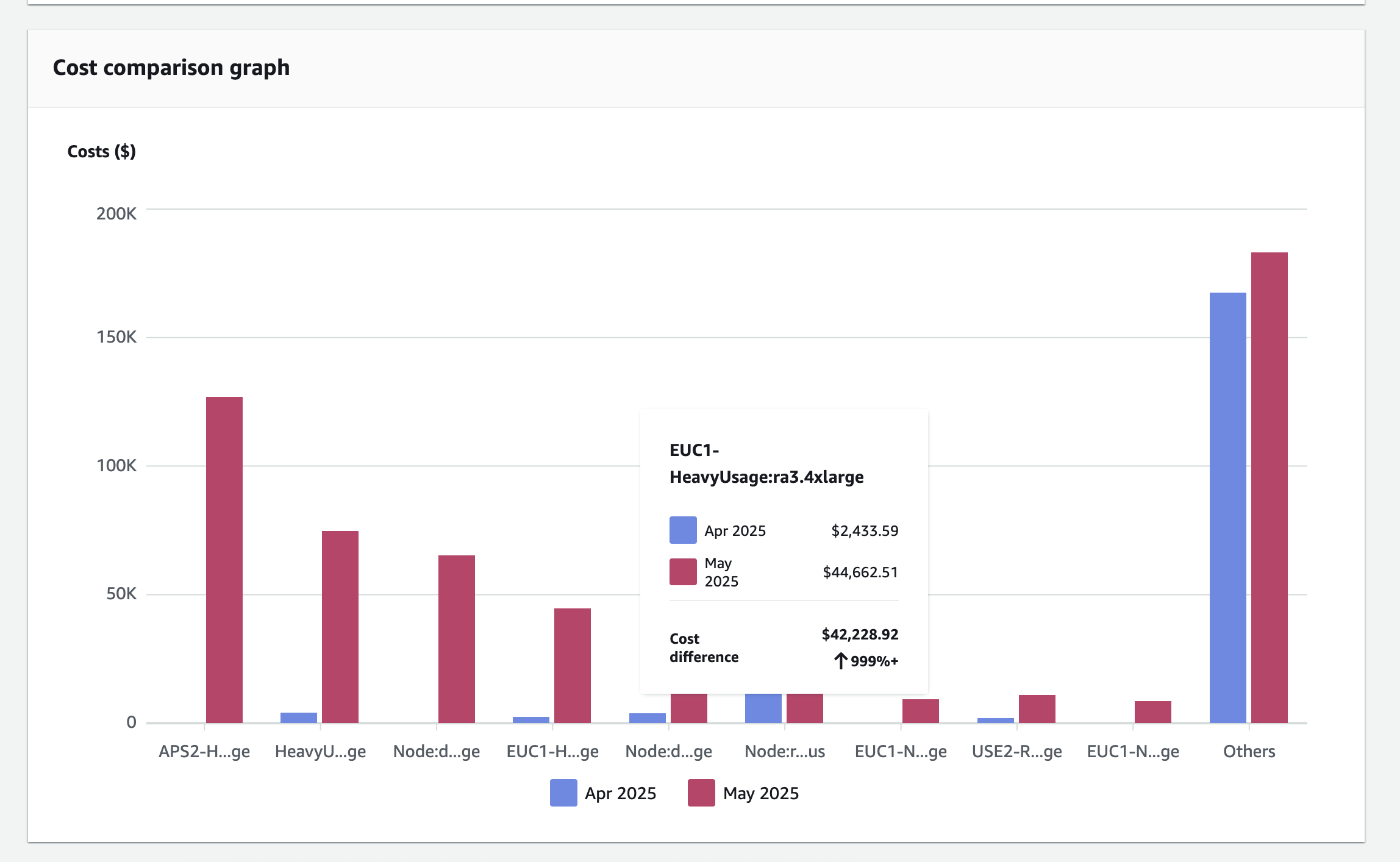
Task: Click the HeavyU...ge May 2025 bar
Action: pyautogui.click(x=340, y=626)
